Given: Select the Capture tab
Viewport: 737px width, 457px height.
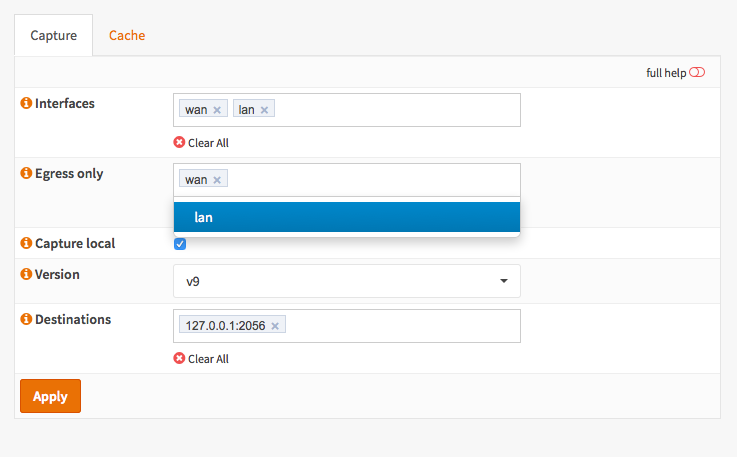Looking at the screenshot, I should (x=53, y=35).
